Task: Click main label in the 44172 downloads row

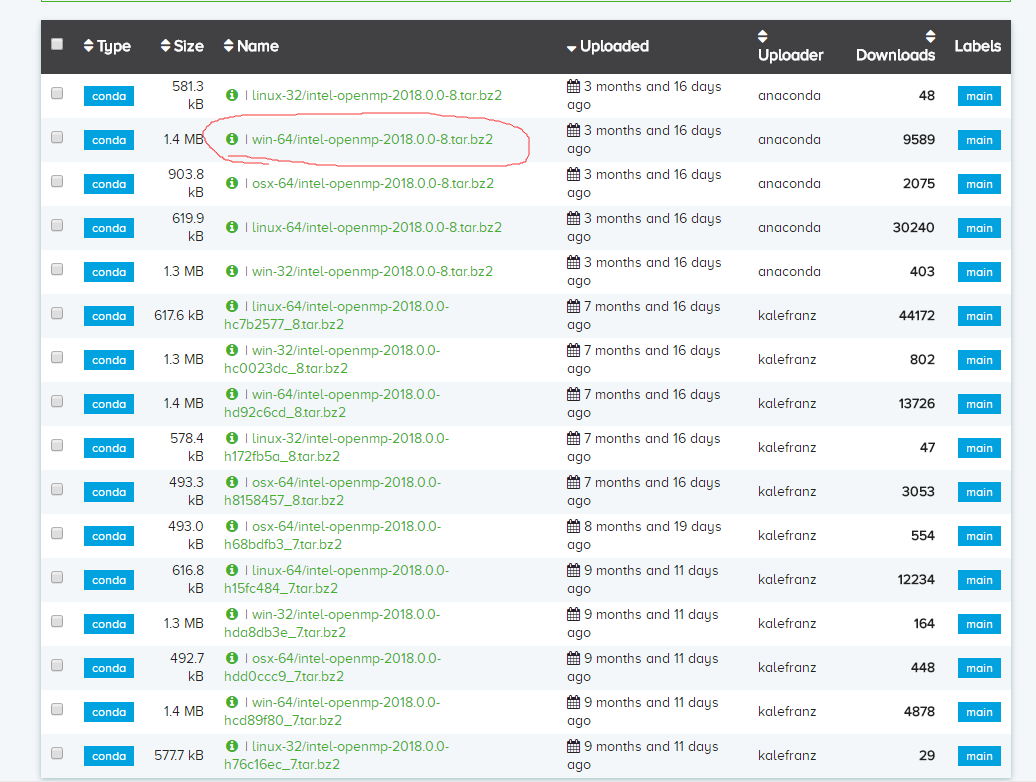Action: [979, 316]
